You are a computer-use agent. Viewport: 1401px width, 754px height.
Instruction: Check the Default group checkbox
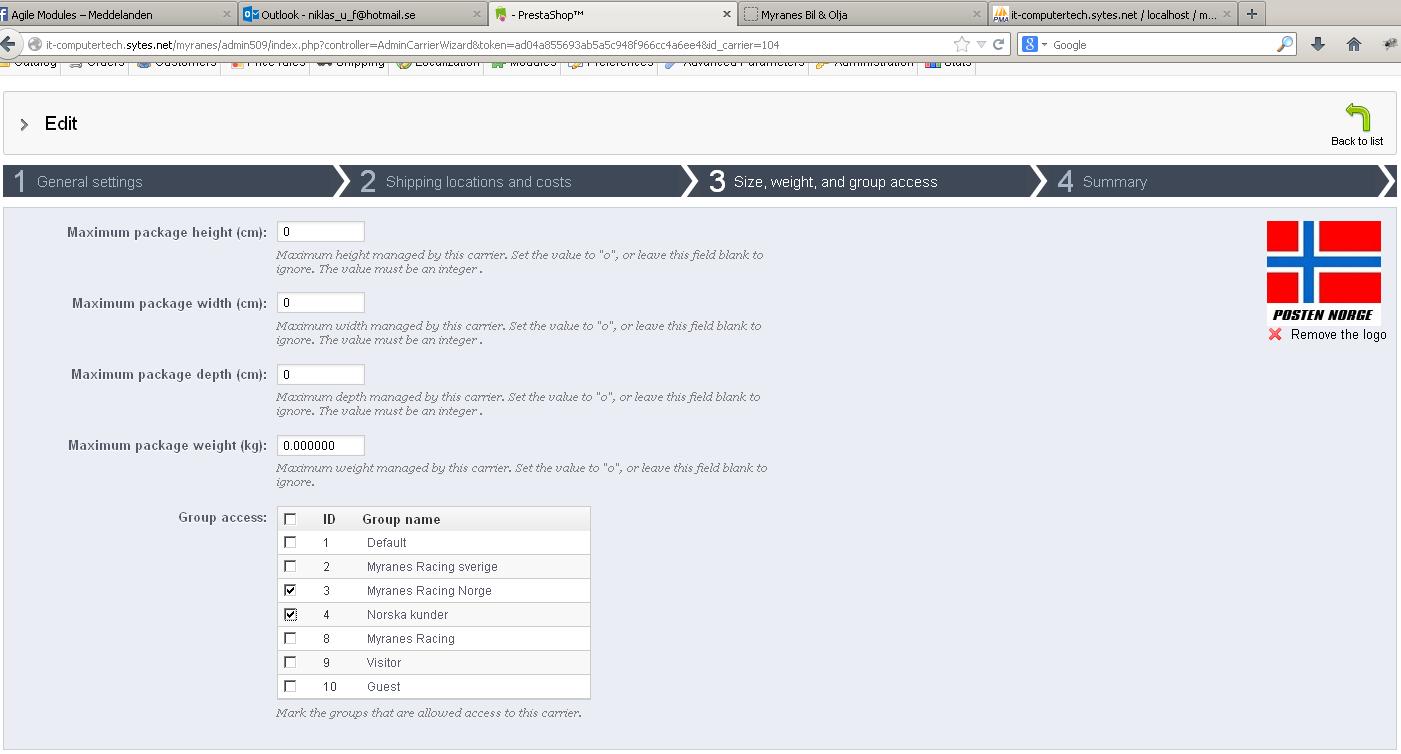coord(290,542)
